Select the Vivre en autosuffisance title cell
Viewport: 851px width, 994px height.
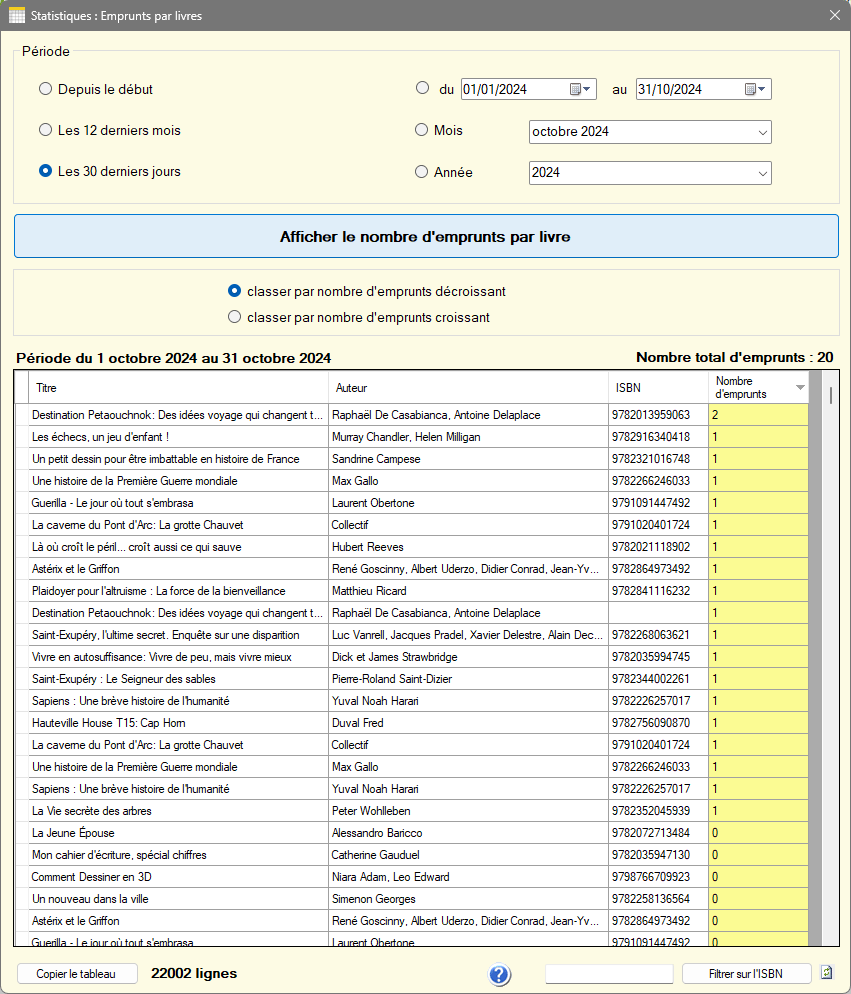pos(178,657)
